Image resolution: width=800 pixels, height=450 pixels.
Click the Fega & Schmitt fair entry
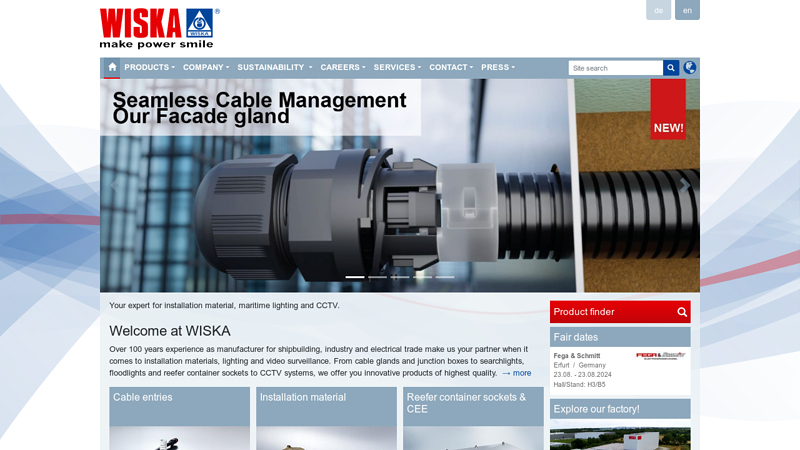click(620, 370)
